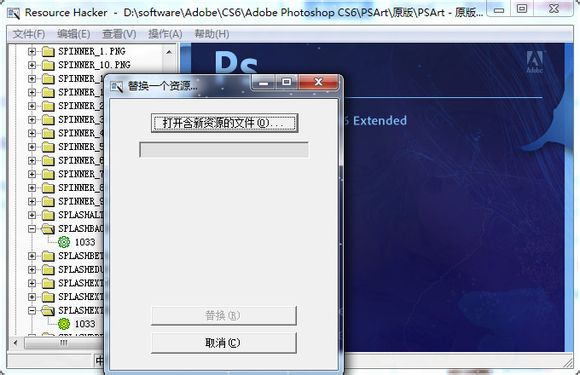Select the SPINNER_3 tree label
Screen dimensions: 580x375
pyautogui.click(x=81, y=120)
